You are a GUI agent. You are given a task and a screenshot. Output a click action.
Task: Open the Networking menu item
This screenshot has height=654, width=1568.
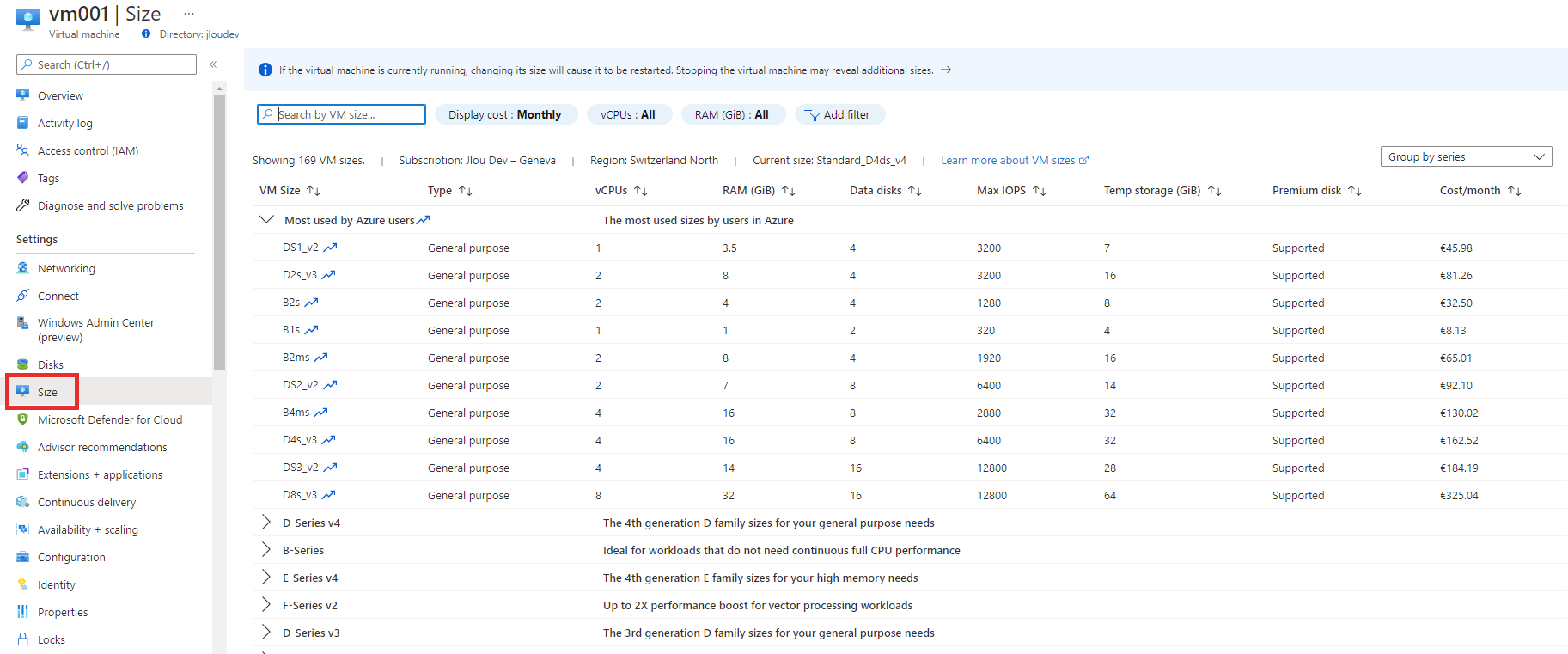(107, 268)
